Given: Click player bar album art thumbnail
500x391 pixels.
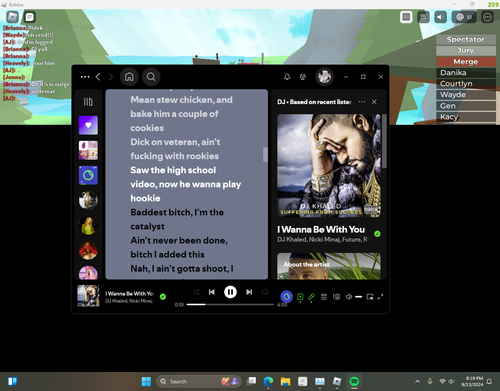Looking at the screenshot, I should pyautogui.click(x=88, y=296).
